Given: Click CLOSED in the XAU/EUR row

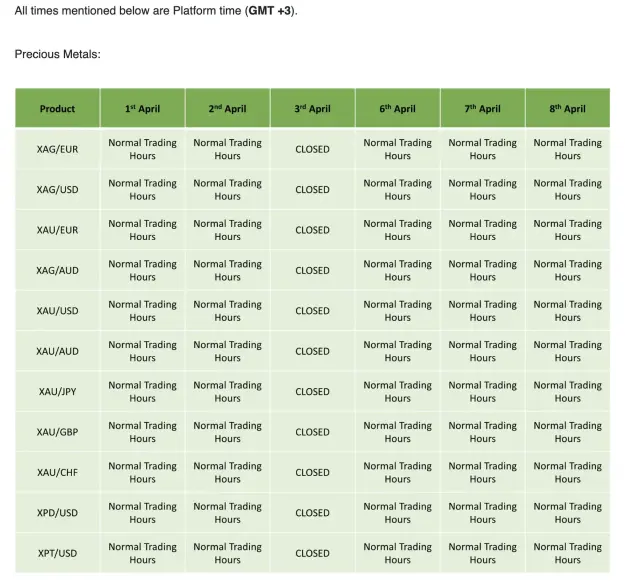Looking at the screenshot, I should tap(312, 230).
